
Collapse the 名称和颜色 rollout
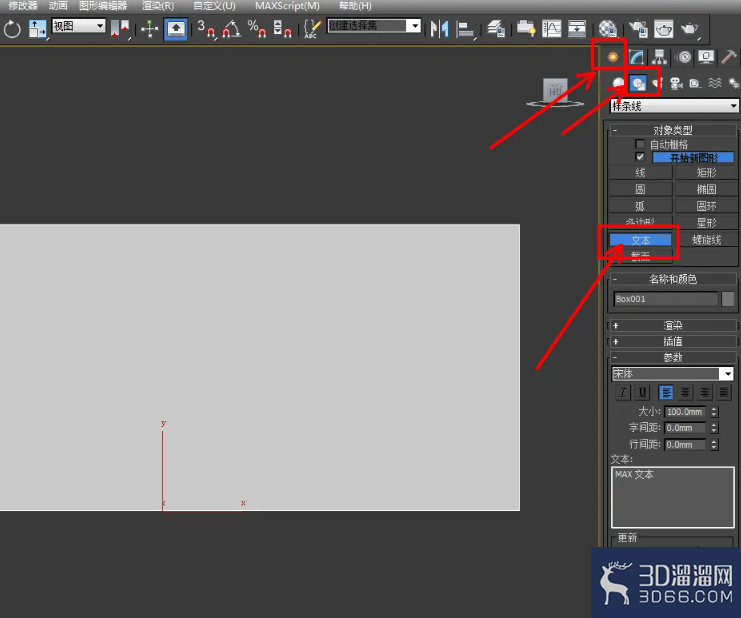[x=673, y=279]
